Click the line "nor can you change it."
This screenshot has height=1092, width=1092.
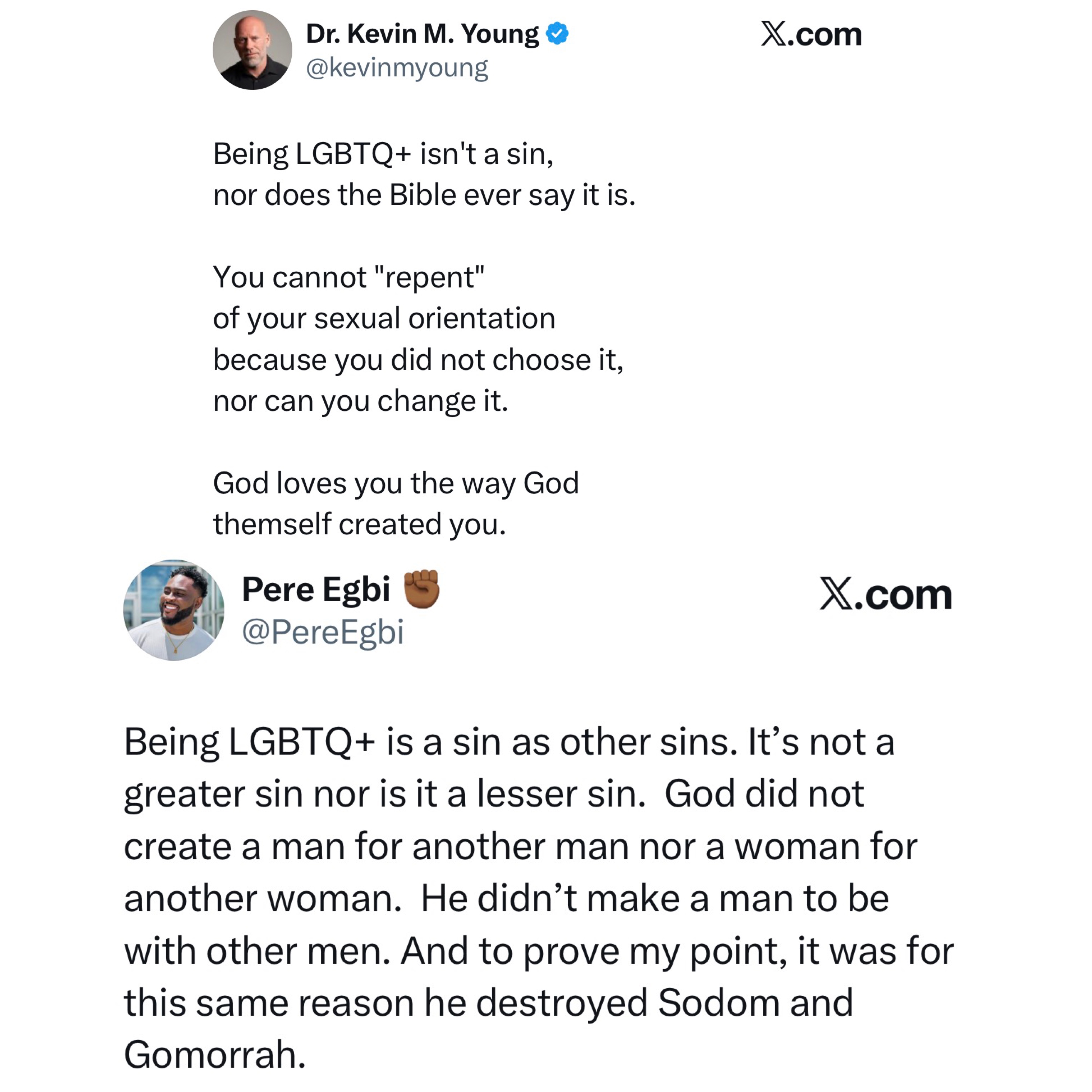click(x=361, y=401)
